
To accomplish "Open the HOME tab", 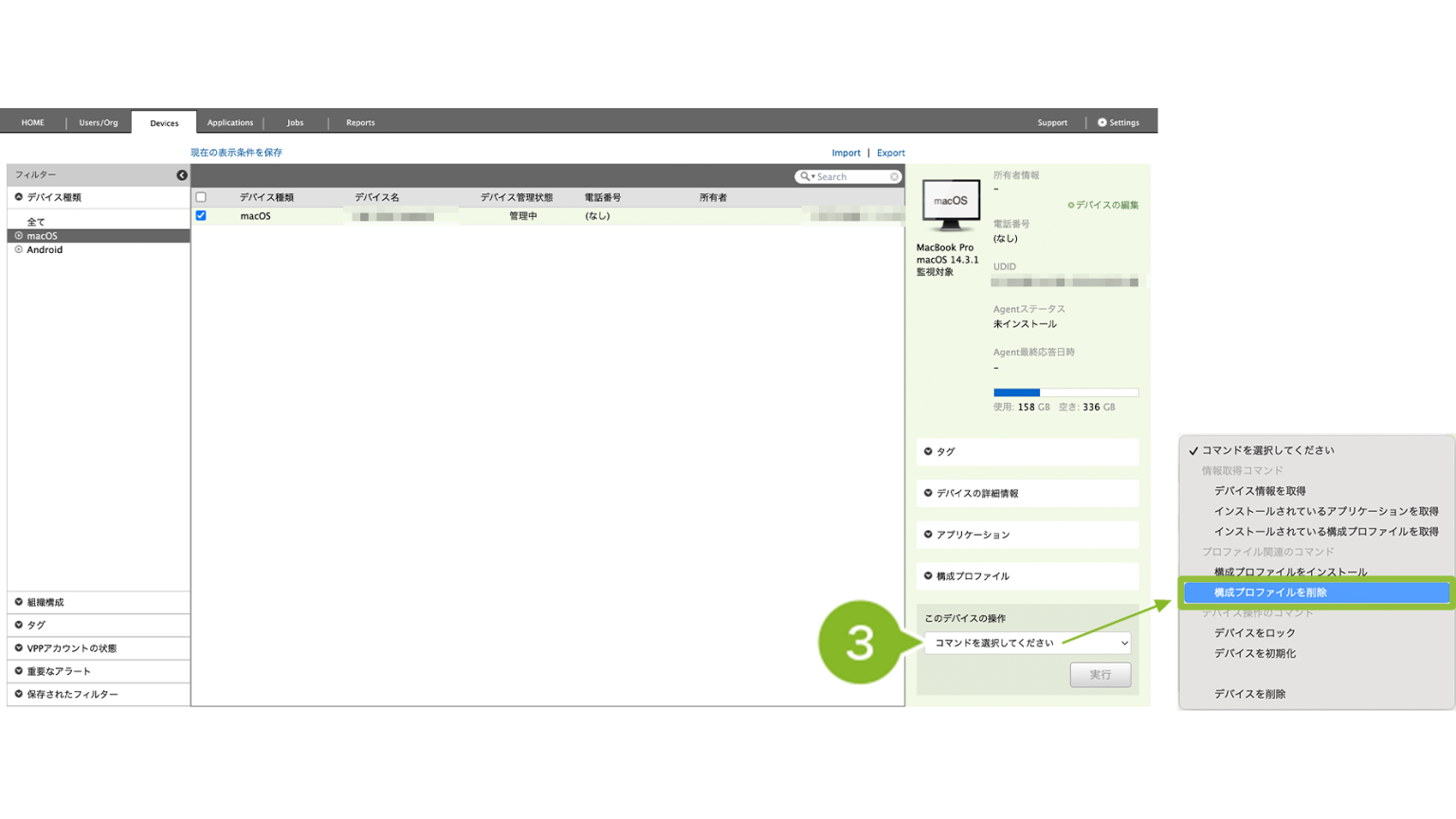I will click(33, 122).
